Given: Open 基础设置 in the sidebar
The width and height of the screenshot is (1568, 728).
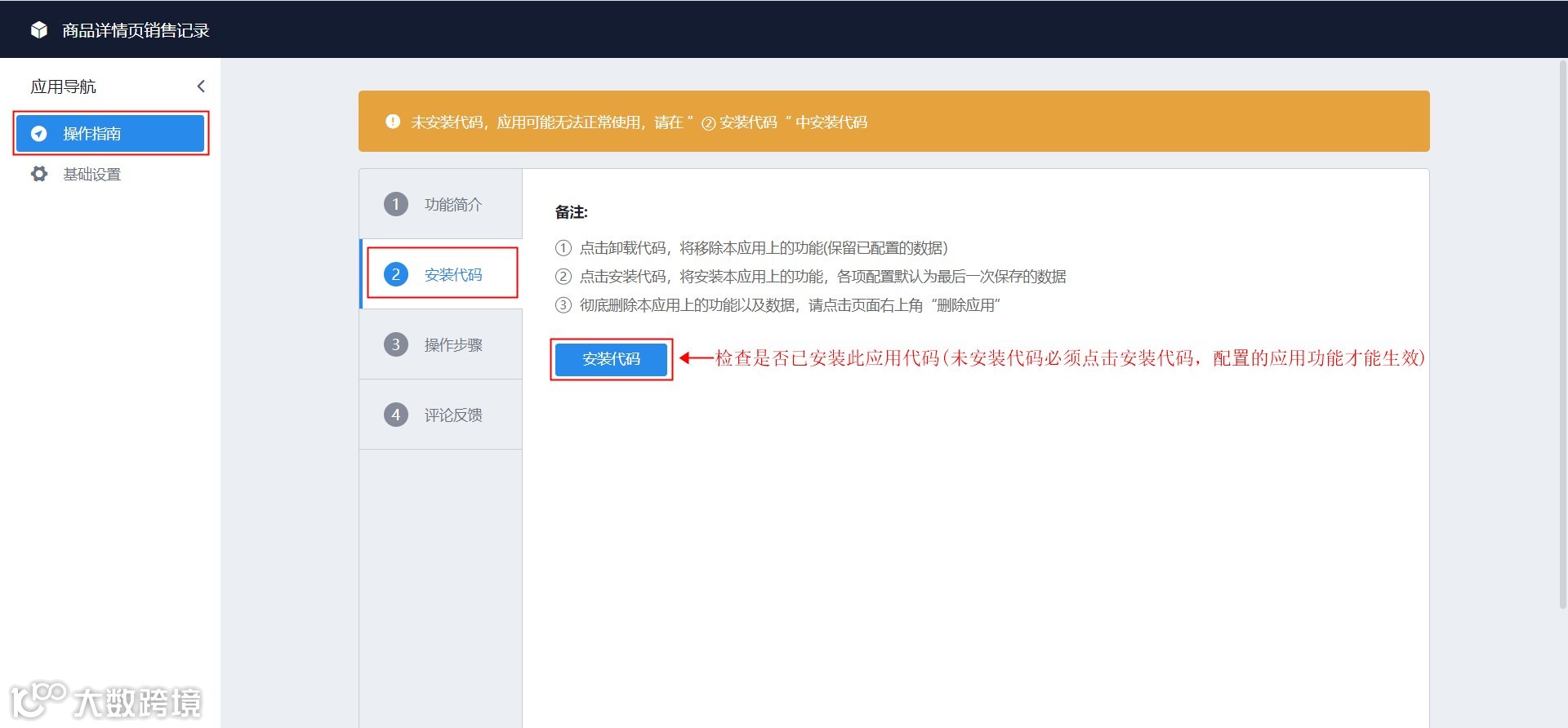Looking at the screenshot, I should [x=110, y=174].
